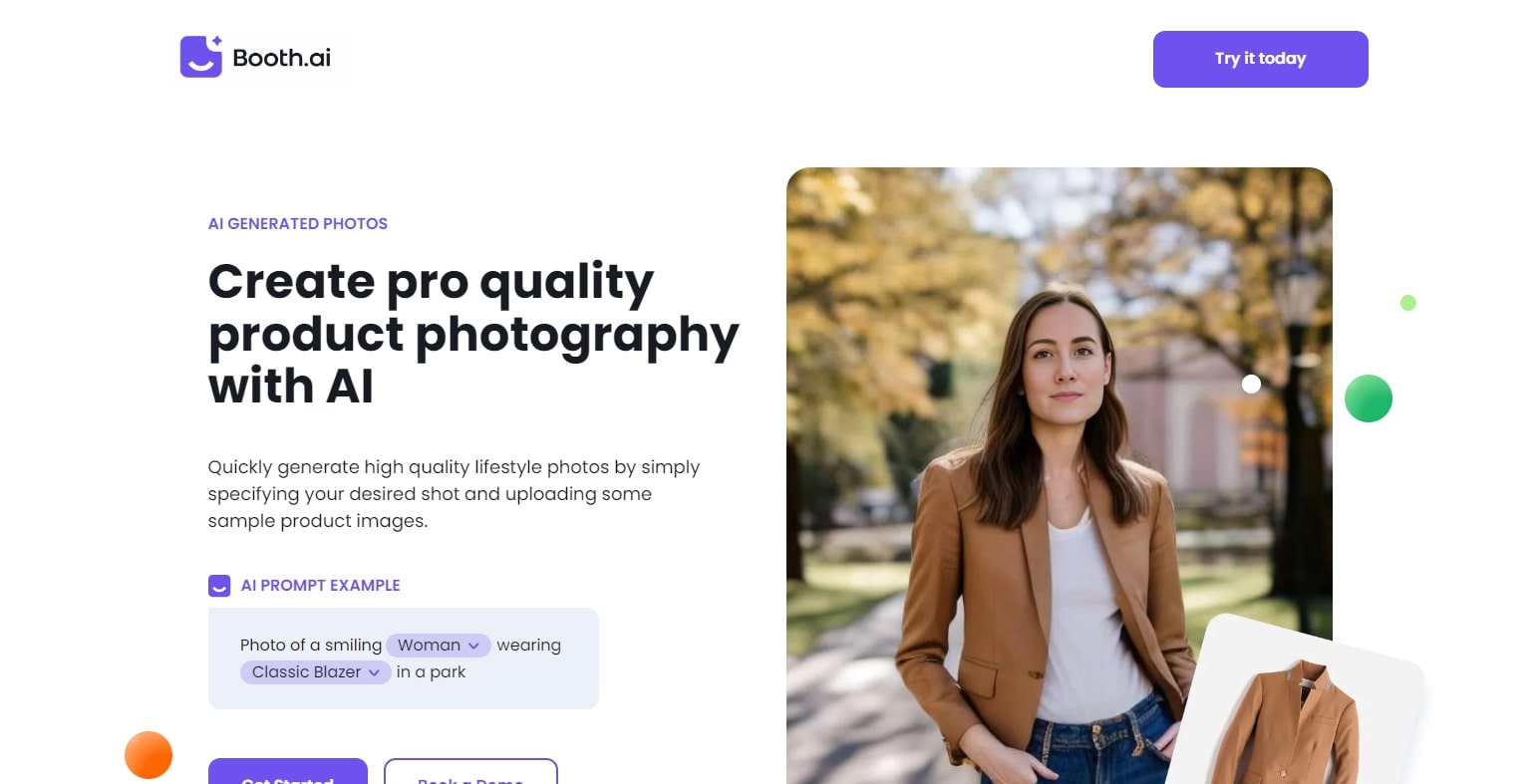Click the white dot on the photo
This screenshot has width=1540, height=784.
click(x=1252, y=385)
